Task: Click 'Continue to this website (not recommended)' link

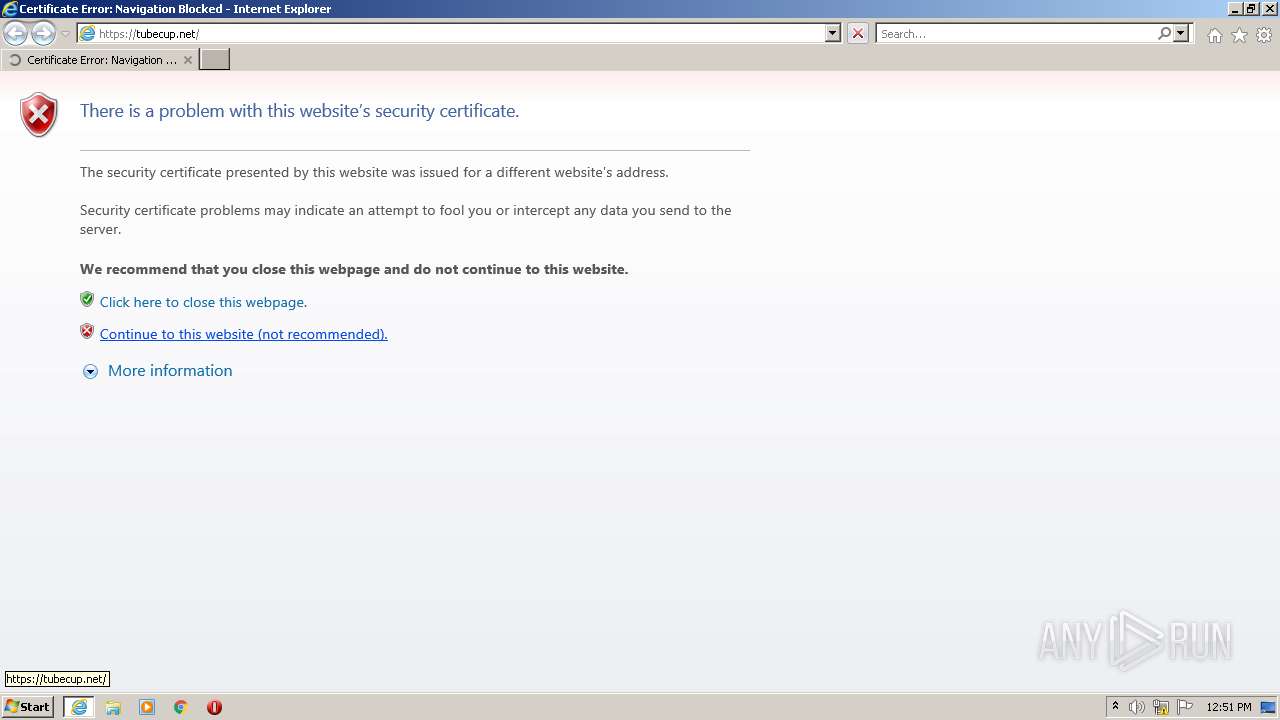Action: 243,334
